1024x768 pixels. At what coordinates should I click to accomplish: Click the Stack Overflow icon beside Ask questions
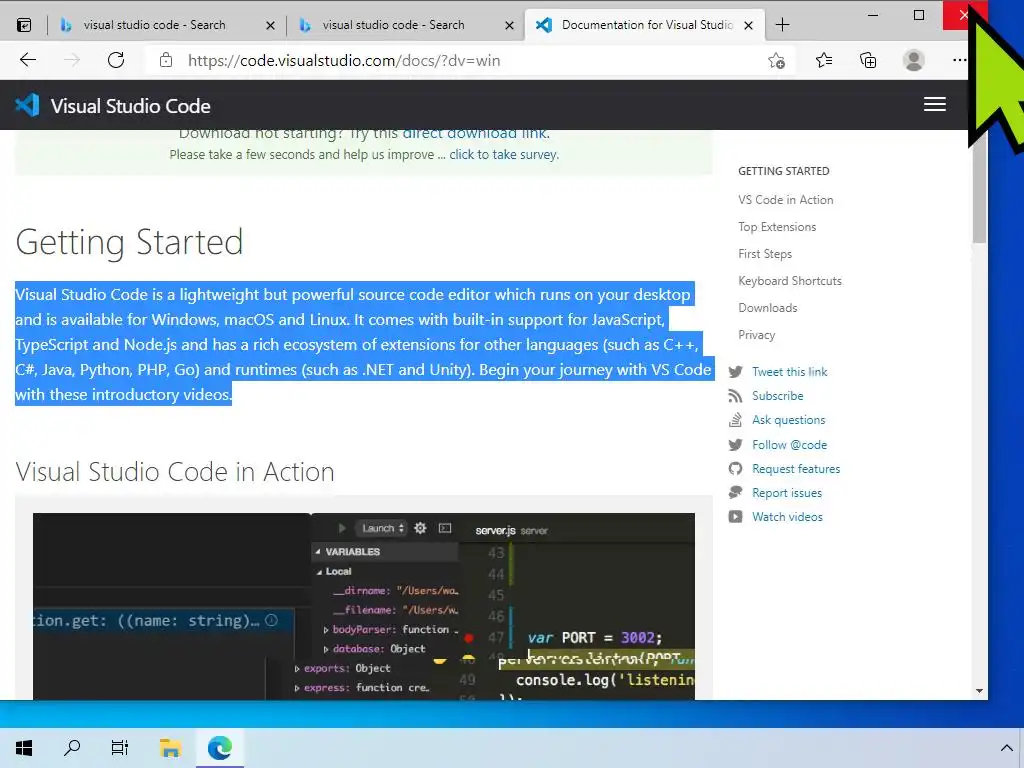(x=735, y=420)
